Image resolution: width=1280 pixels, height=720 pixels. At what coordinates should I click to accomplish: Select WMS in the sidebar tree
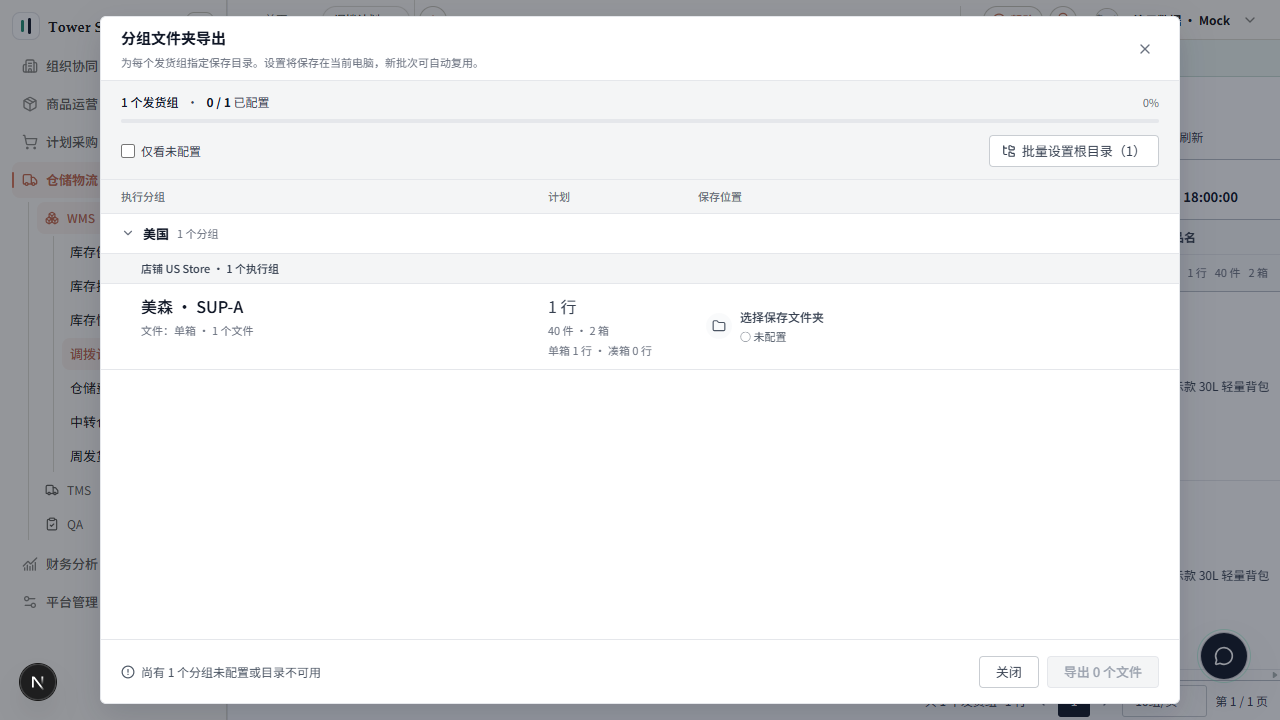pos(81,219)
